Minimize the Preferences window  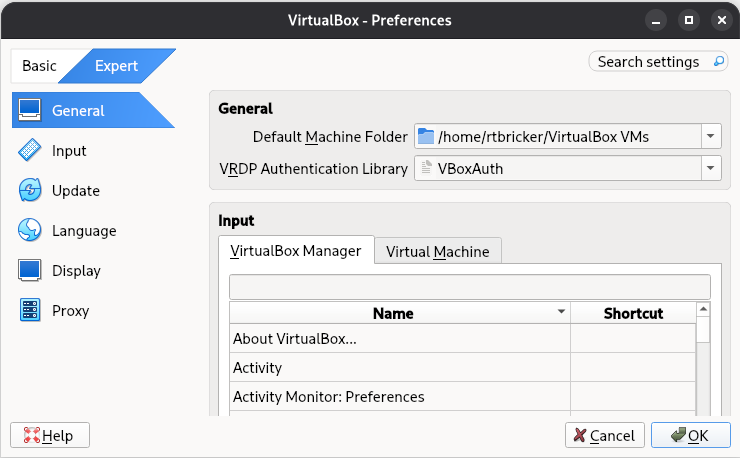click(656, 20)
